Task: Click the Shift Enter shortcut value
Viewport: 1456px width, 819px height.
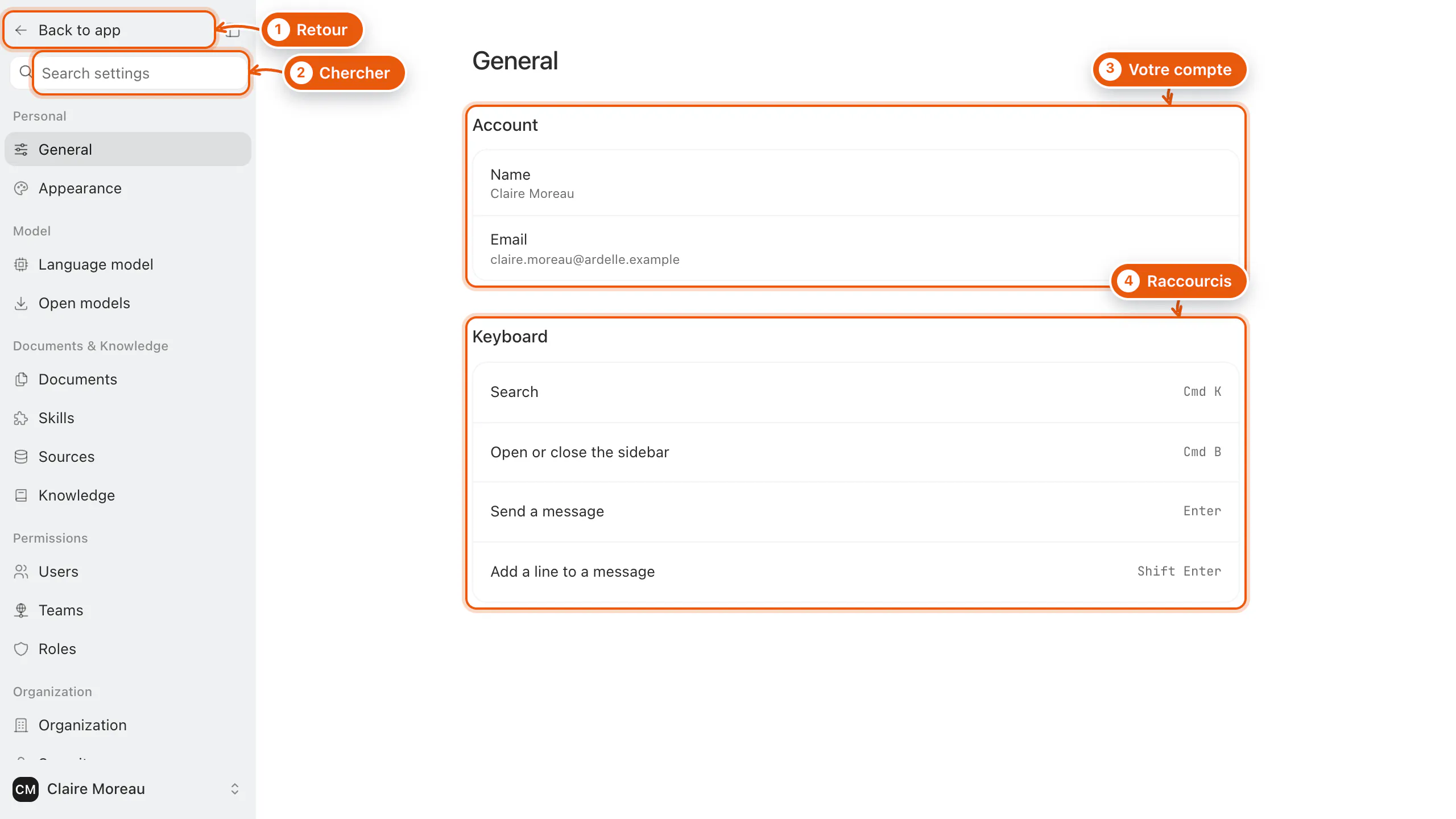Action: coord(1179,571)
